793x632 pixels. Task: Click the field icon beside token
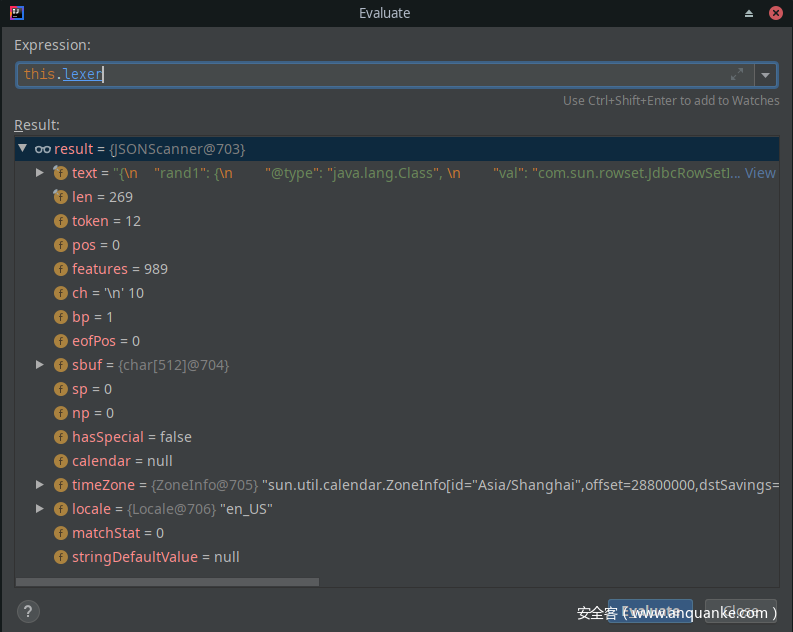coord(60,221)
